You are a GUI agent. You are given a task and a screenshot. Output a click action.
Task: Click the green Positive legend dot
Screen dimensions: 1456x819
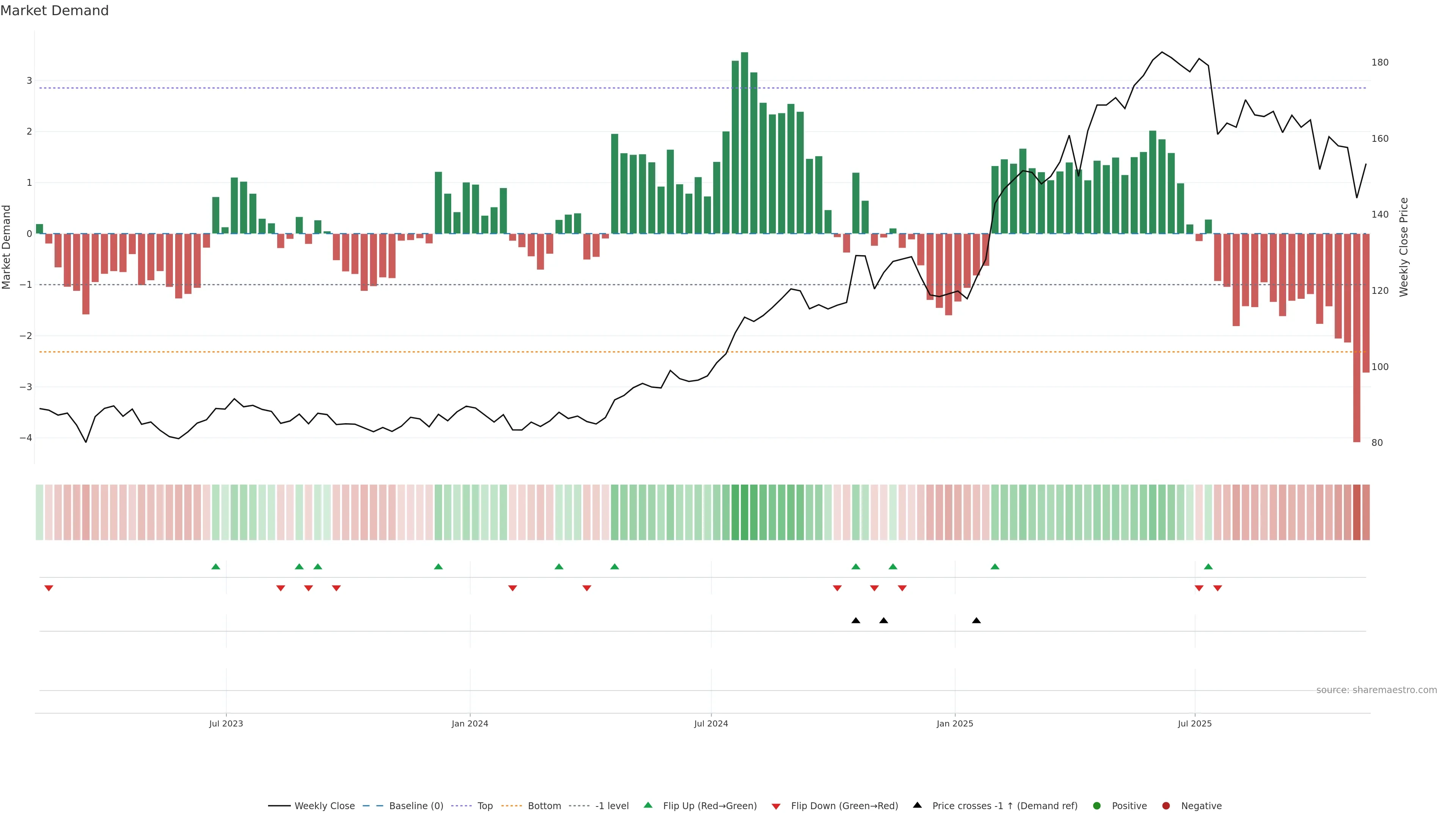[1097, 806]
